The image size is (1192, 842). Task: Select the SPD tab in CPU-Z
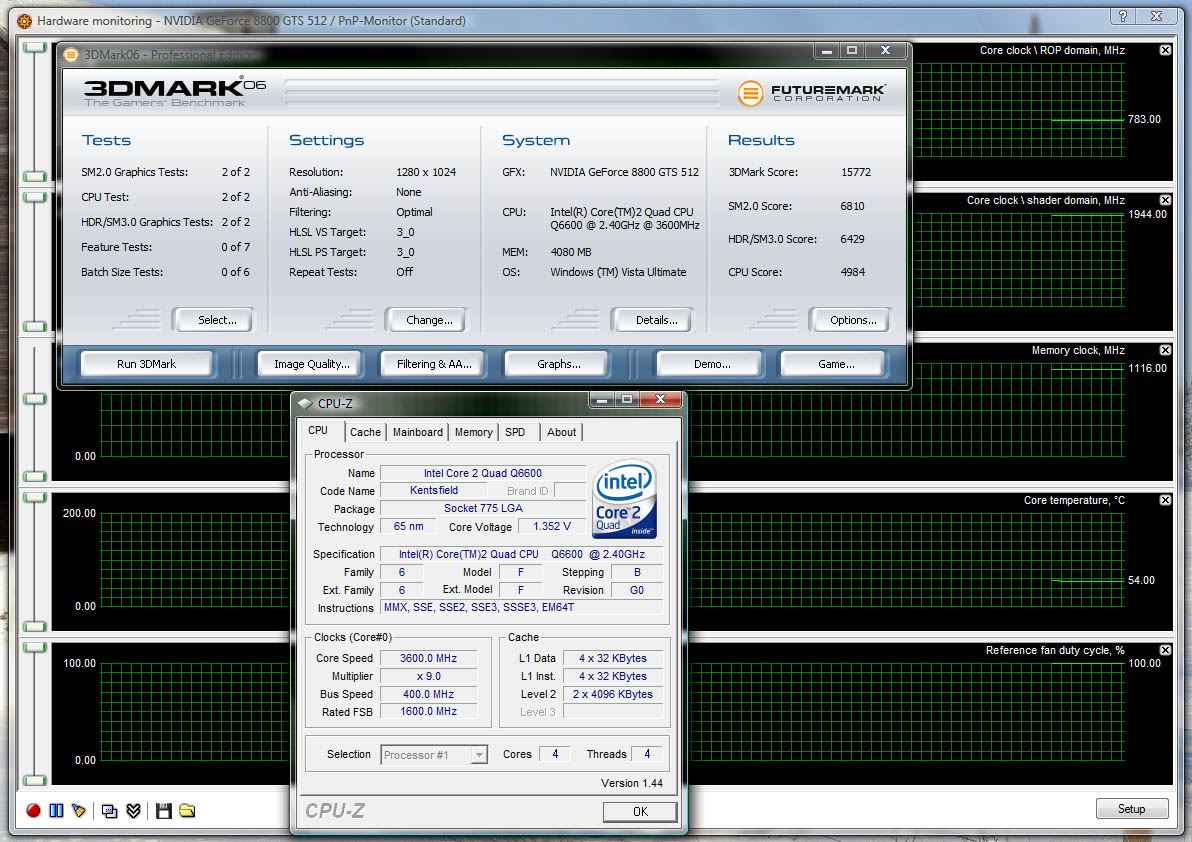click(515, 432)
